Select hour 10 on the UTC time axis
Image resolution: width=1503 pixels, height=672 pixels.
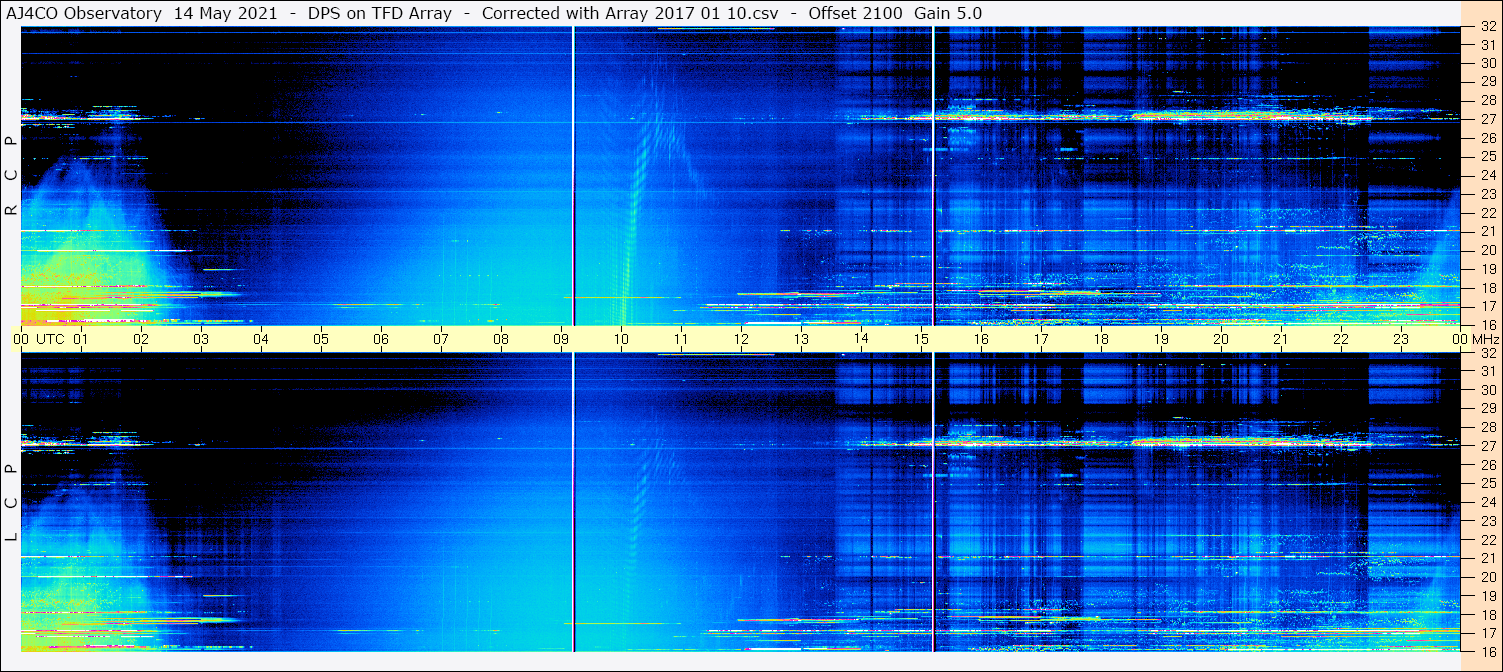coord(621,339)
